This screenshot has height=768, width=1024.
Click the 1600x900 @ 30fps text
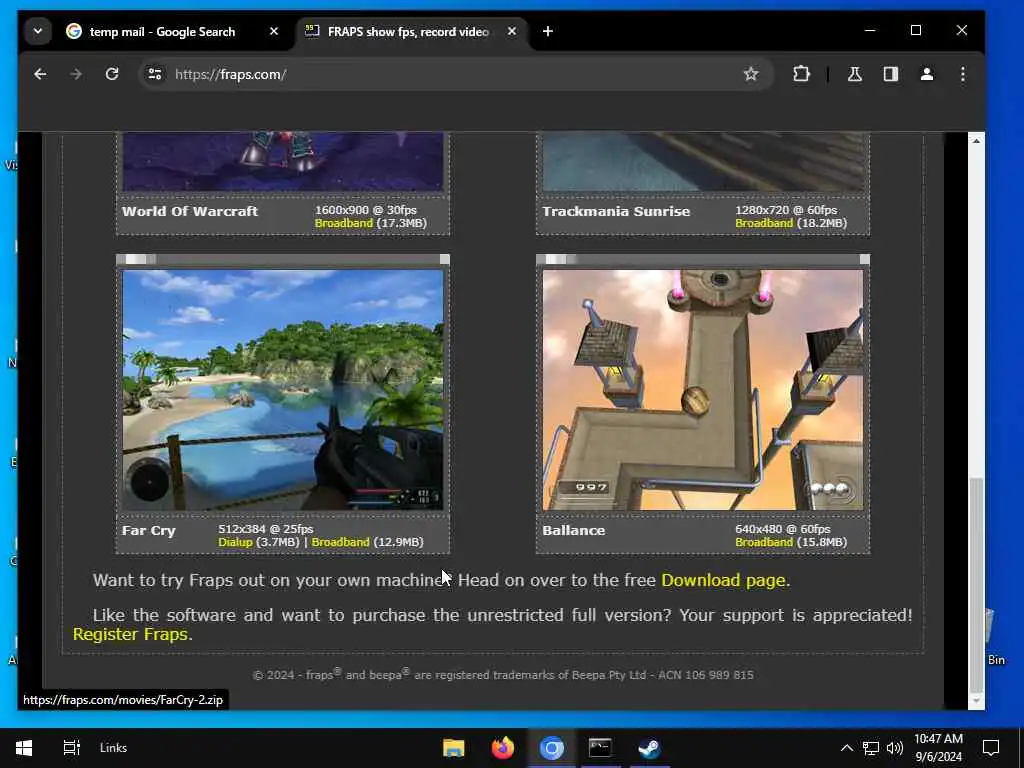pyautogui.click(x=366, y=210)
